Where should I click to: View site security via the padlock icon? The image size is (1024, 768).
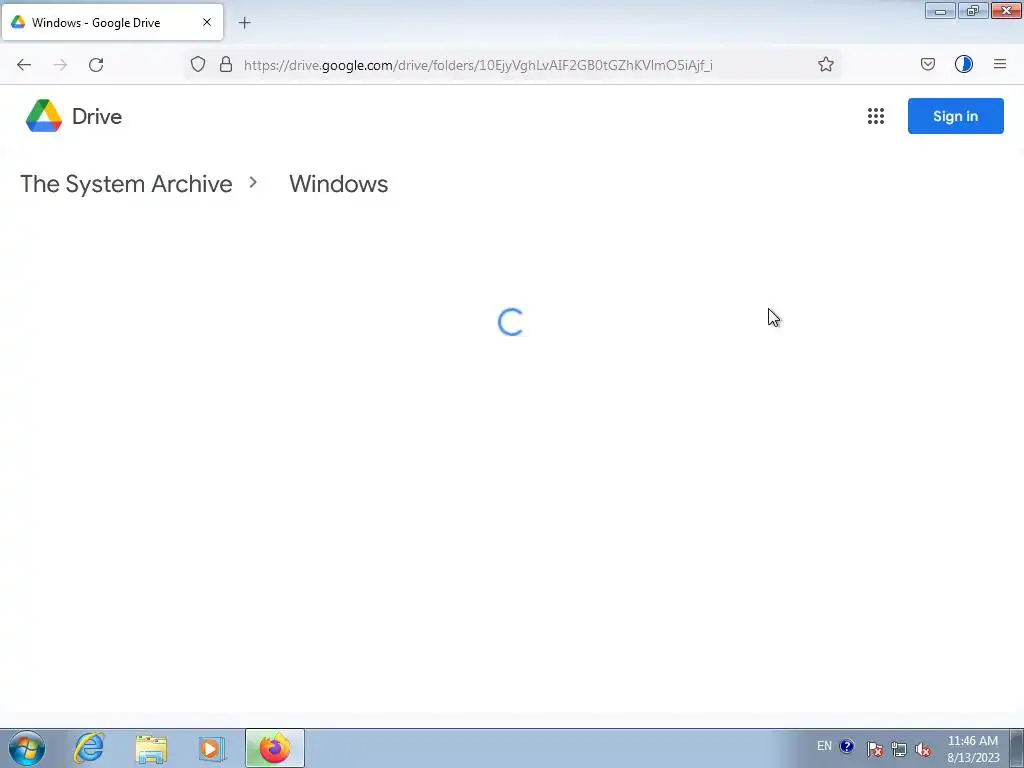[226, 64]
